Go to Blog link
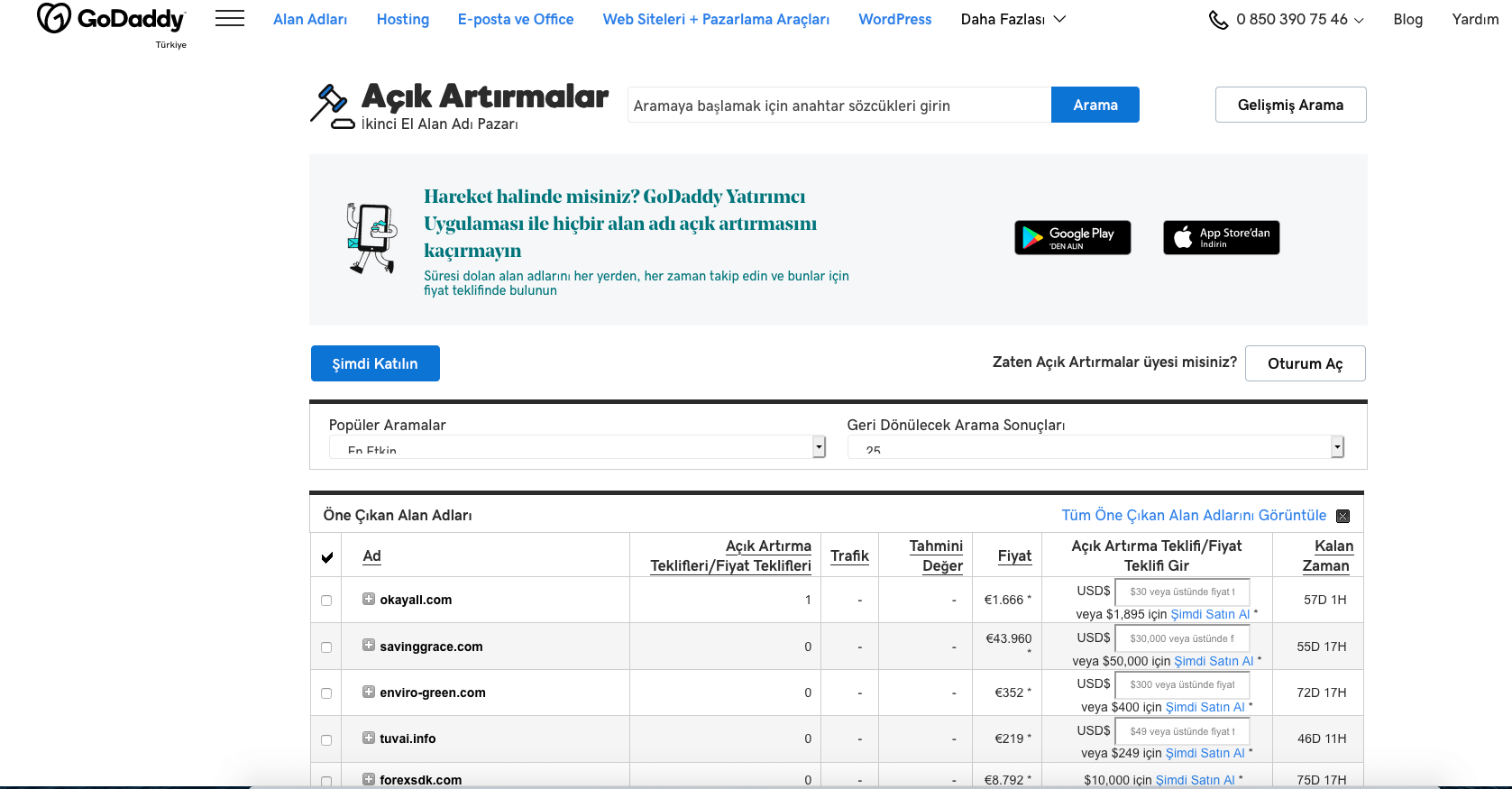The image size is (1512, 789). click(1407, 19)
